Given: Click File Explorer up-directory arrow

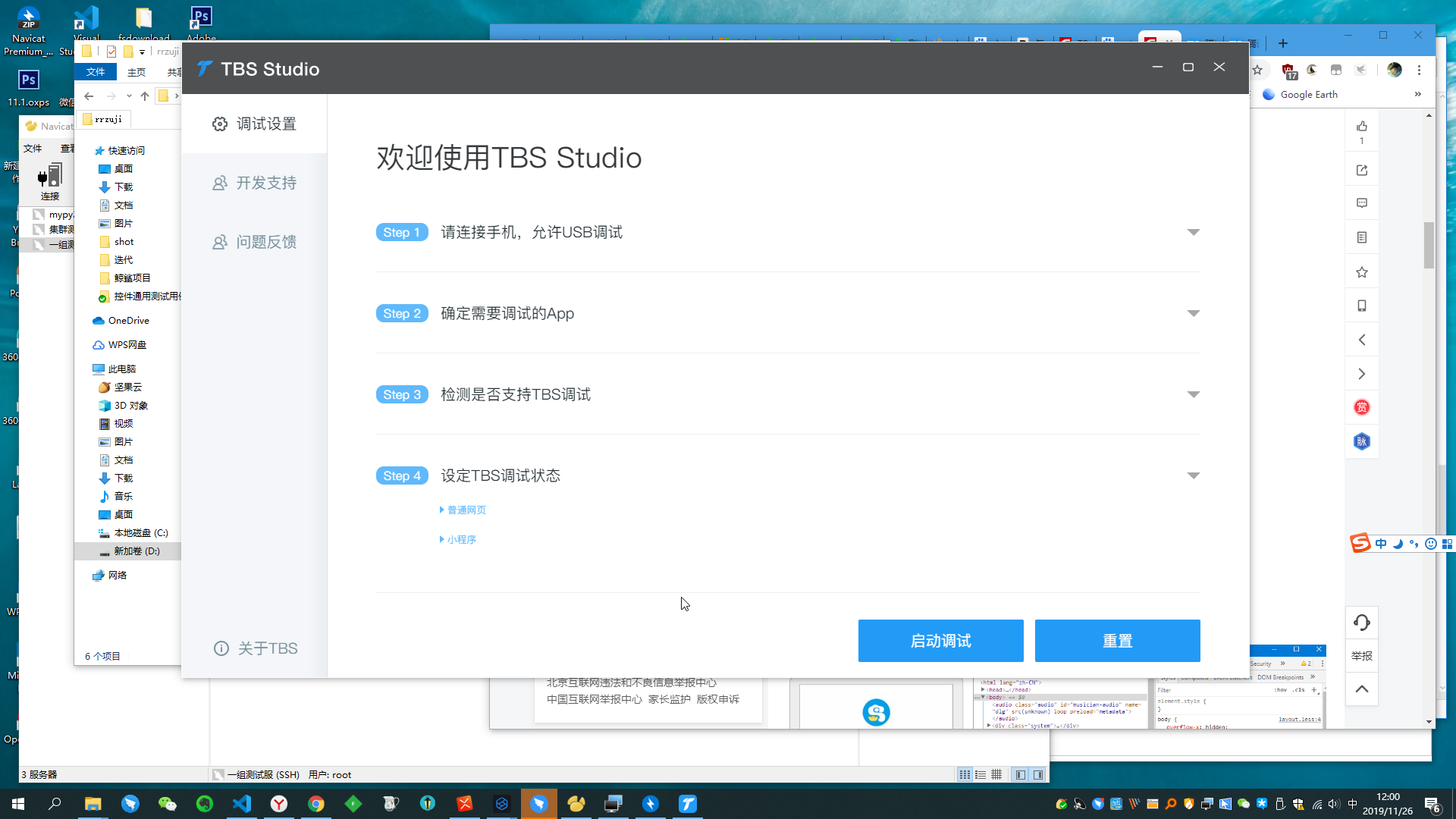Looking at the screenshot, I should (145, 96).
